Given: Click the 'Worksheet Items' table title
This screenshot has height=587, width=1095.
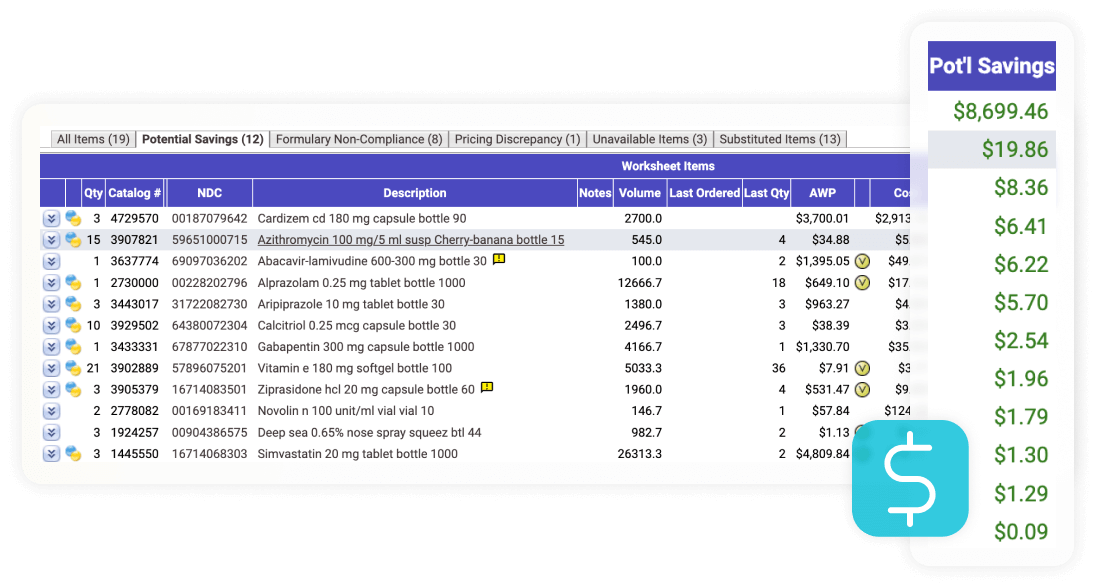Looking at the screenshot, I should coord(668,166).
